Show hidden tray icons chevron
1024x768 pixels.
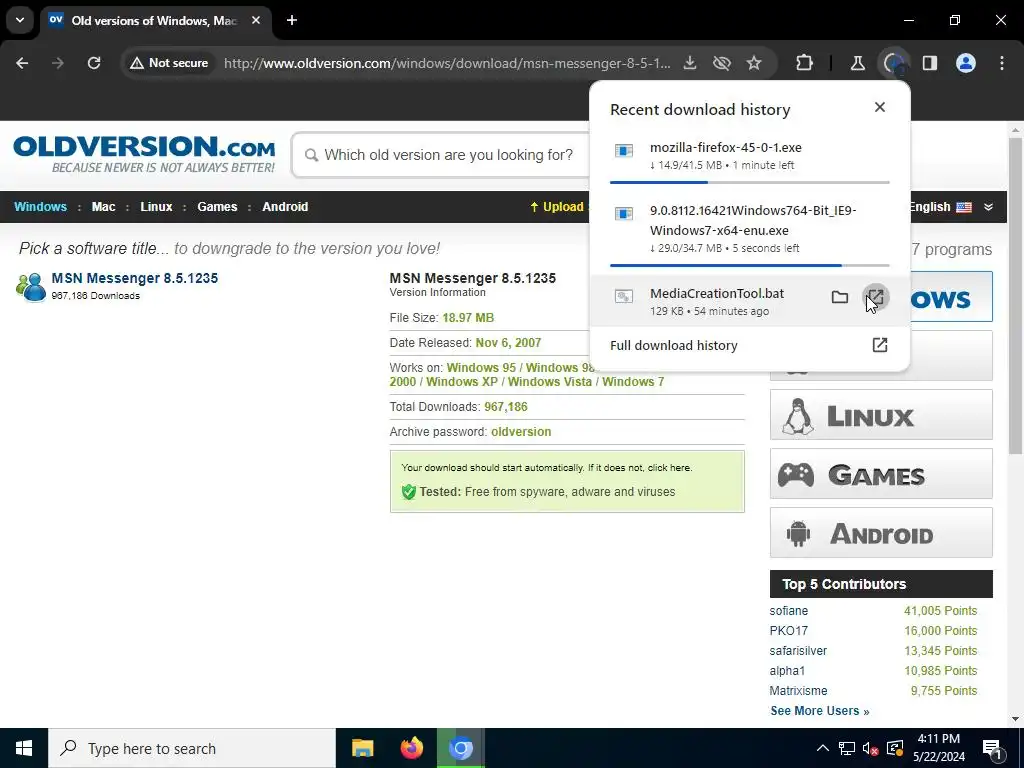[x=823, y=748]
